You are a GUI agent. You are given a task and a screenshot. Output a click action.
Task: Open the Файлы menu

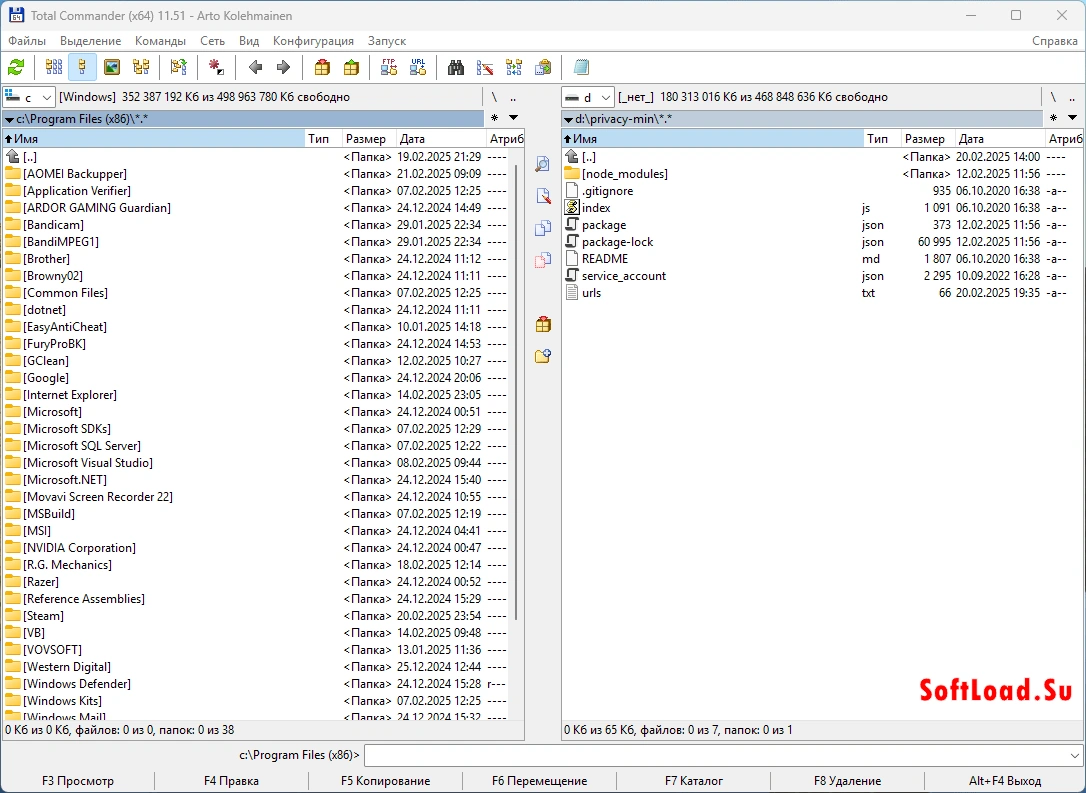tap(27, 41)
